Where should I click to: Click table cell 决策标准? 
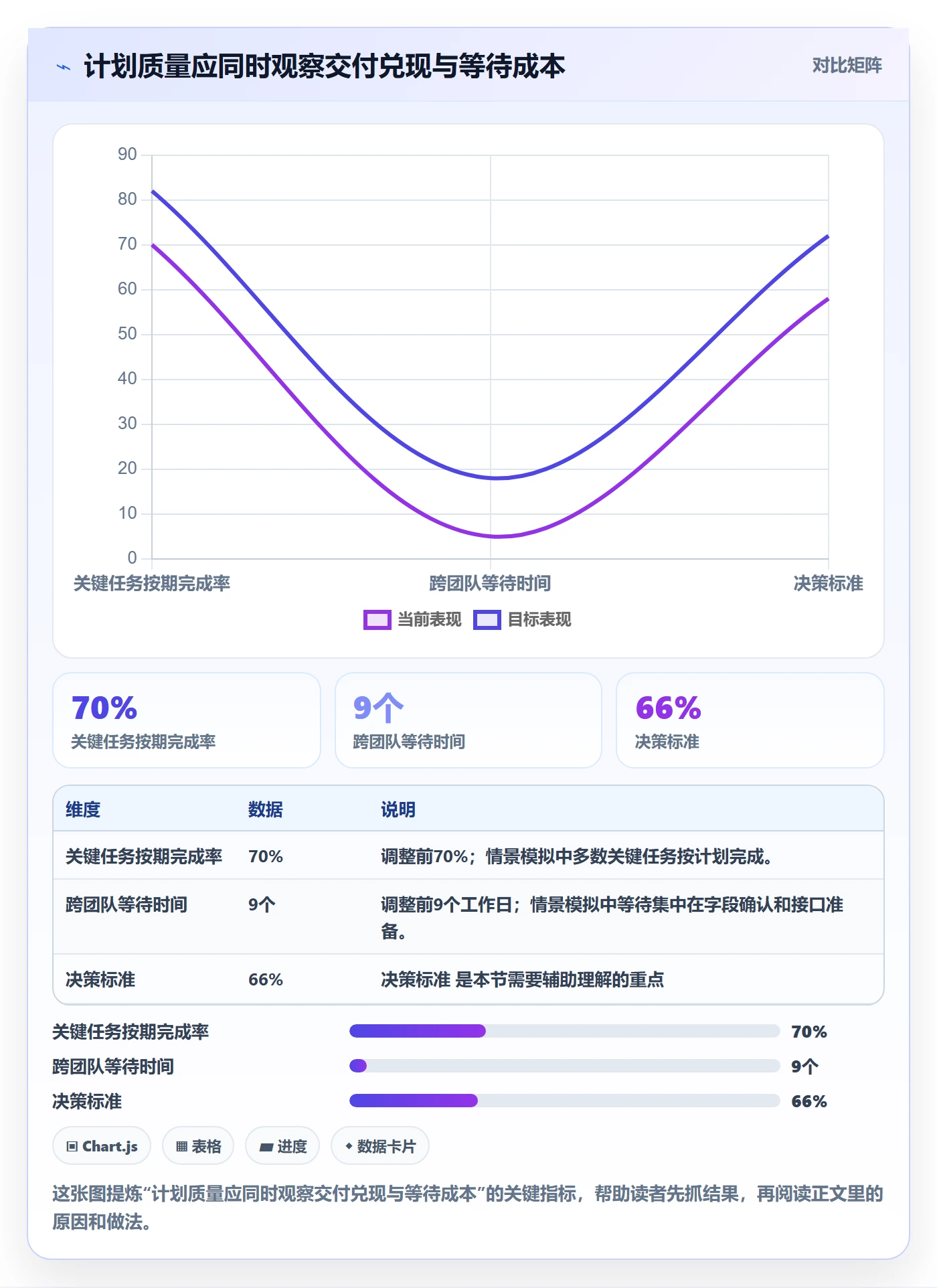click(100, 979)
